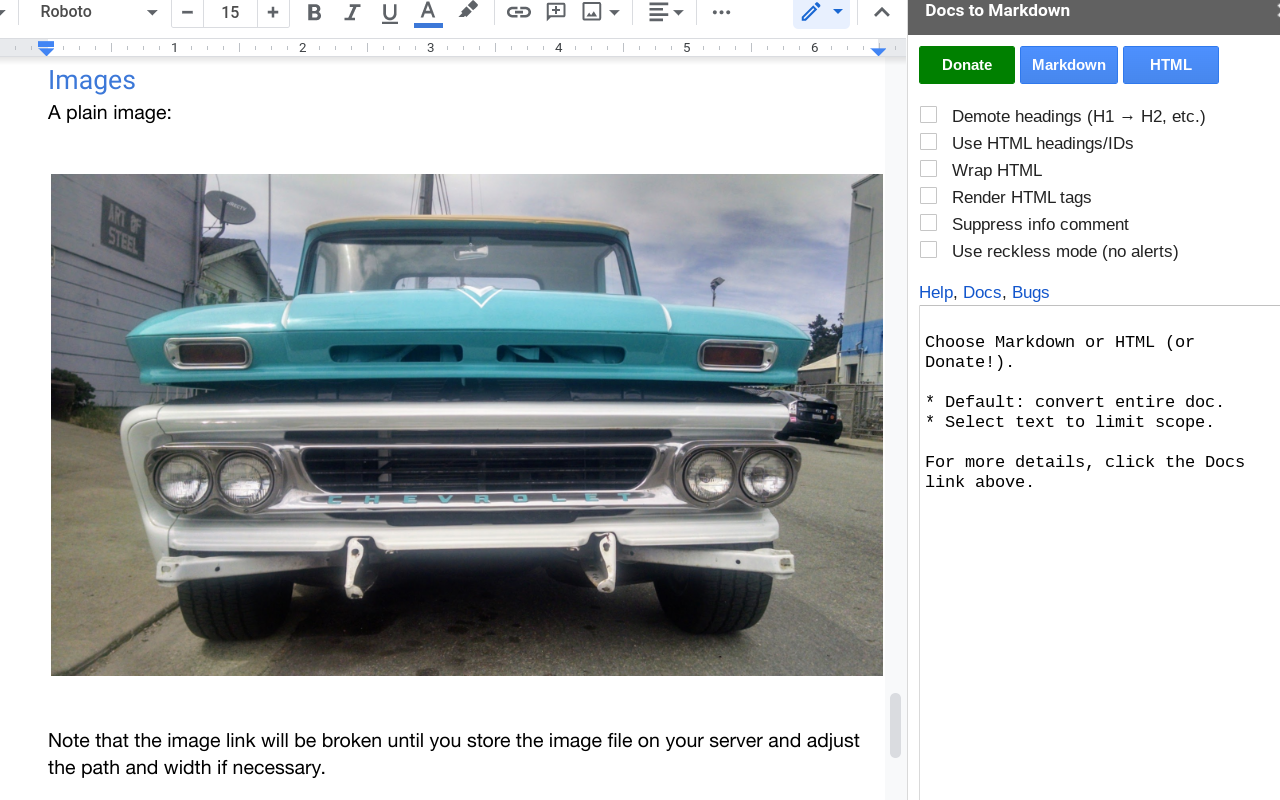Click the editing mode pencil icon
This screenshot has width=1280, height=800.
point(810,12)
